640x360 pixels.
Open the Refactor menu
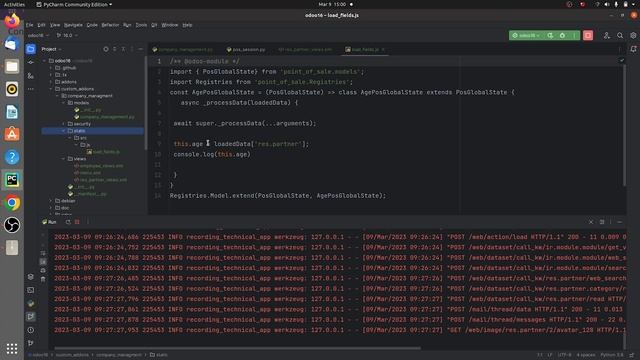click(x=110, y=25)
